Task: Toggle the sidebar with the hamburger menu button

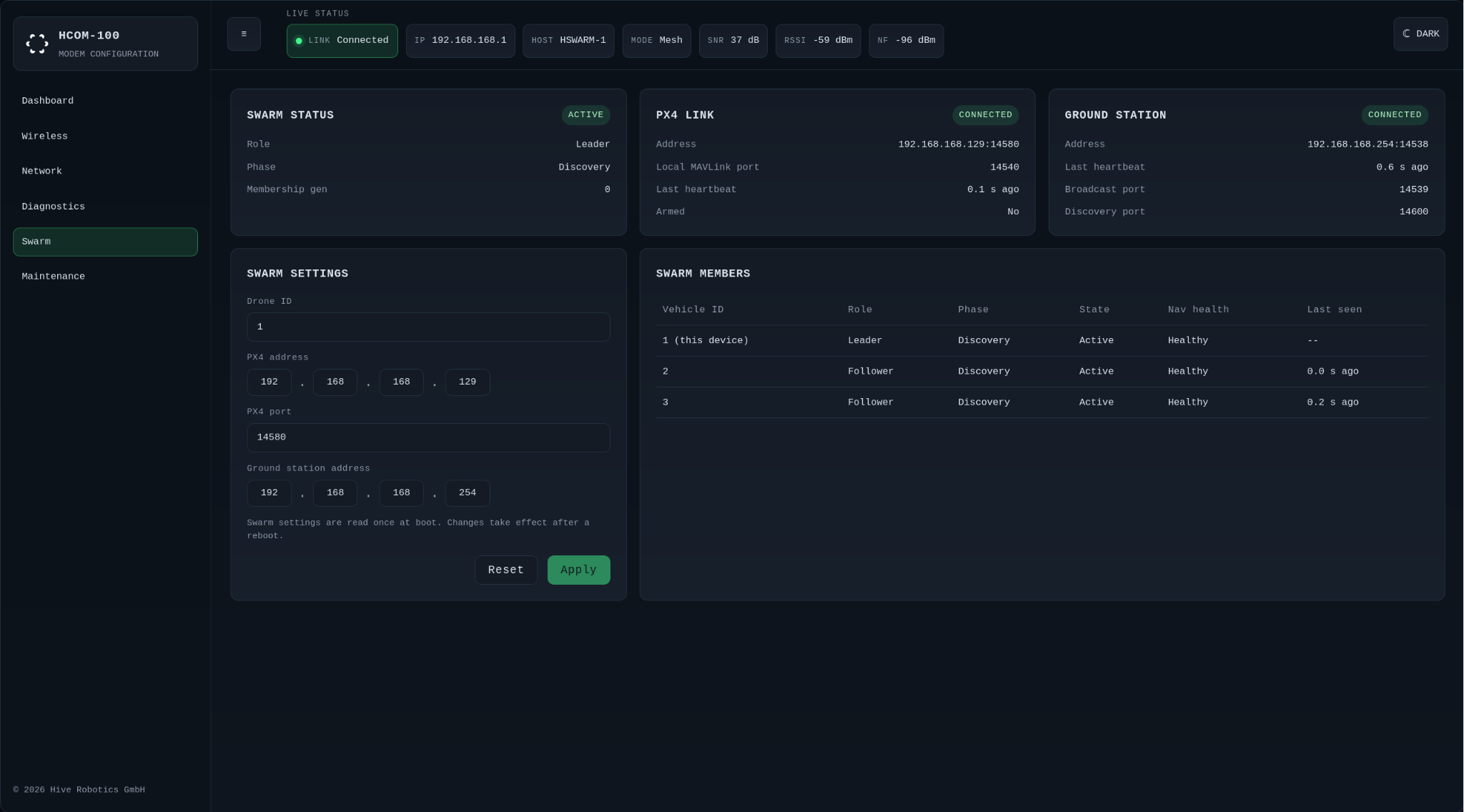Action: (244, 34)
